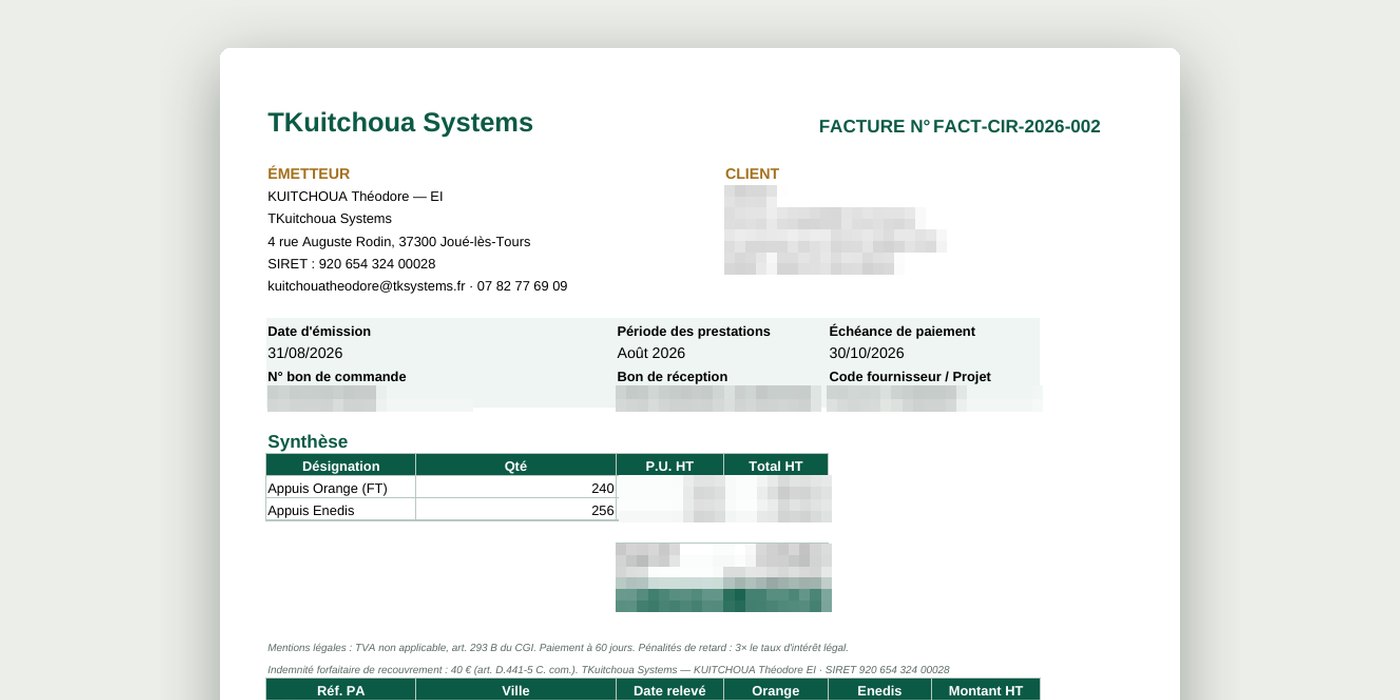Click the large "TKuitchoua Systems" company title
This screenshot has width=1400, height=700.
coord(400,122)
